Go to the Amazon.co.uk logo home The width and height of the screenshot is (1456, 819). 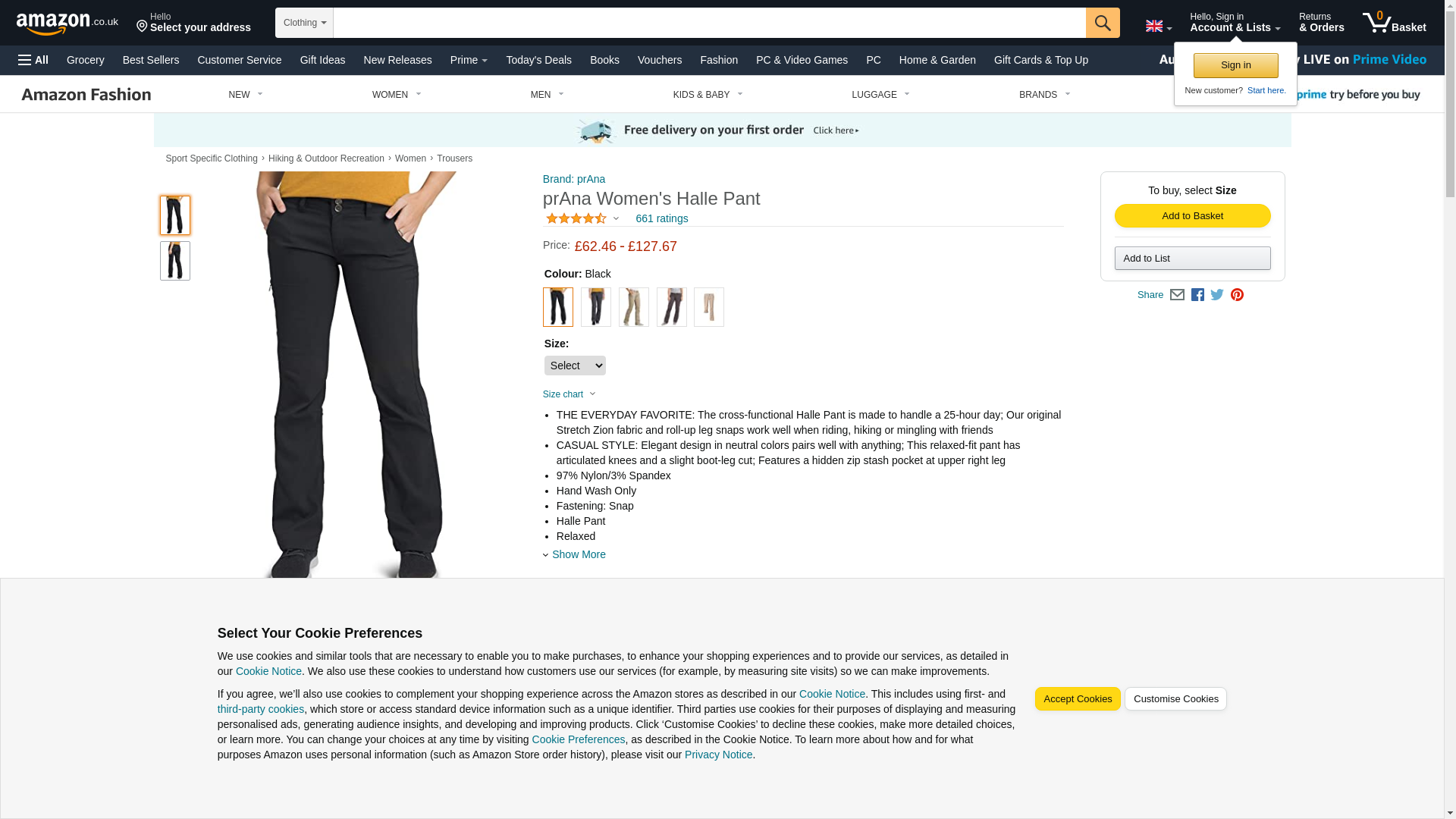coord(67,23)
